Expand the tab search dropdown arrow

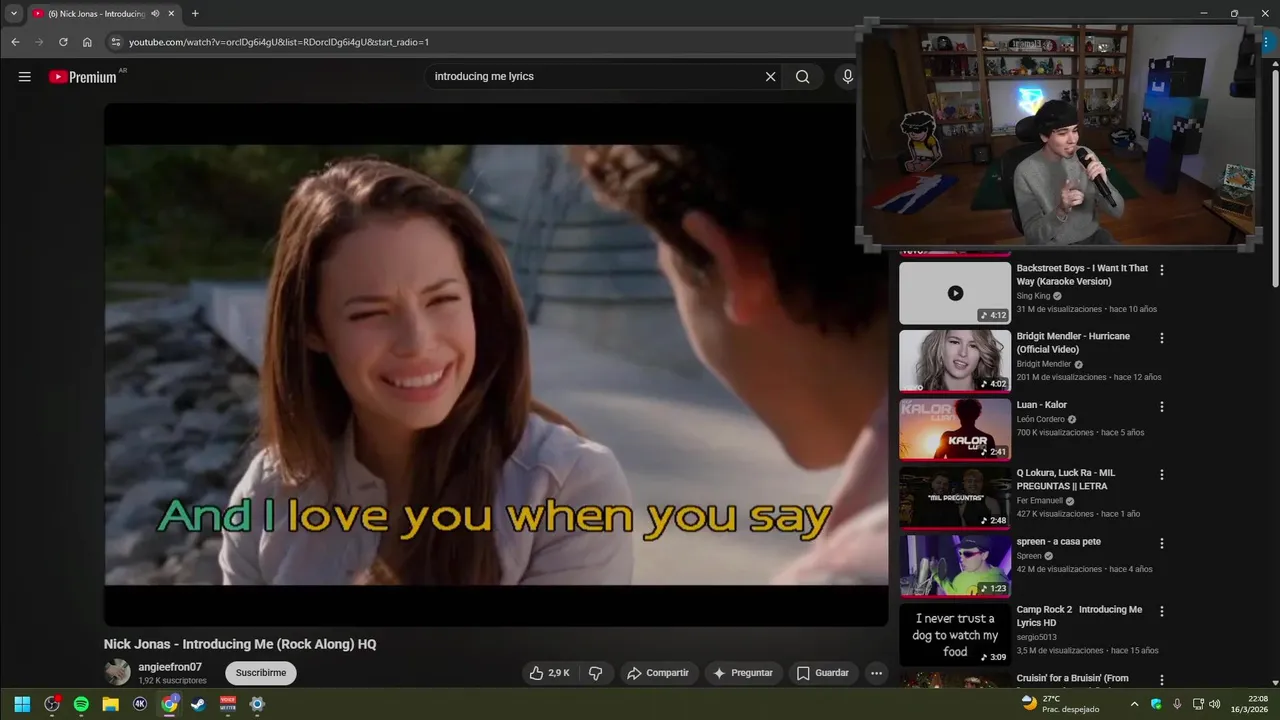point(14,14)
